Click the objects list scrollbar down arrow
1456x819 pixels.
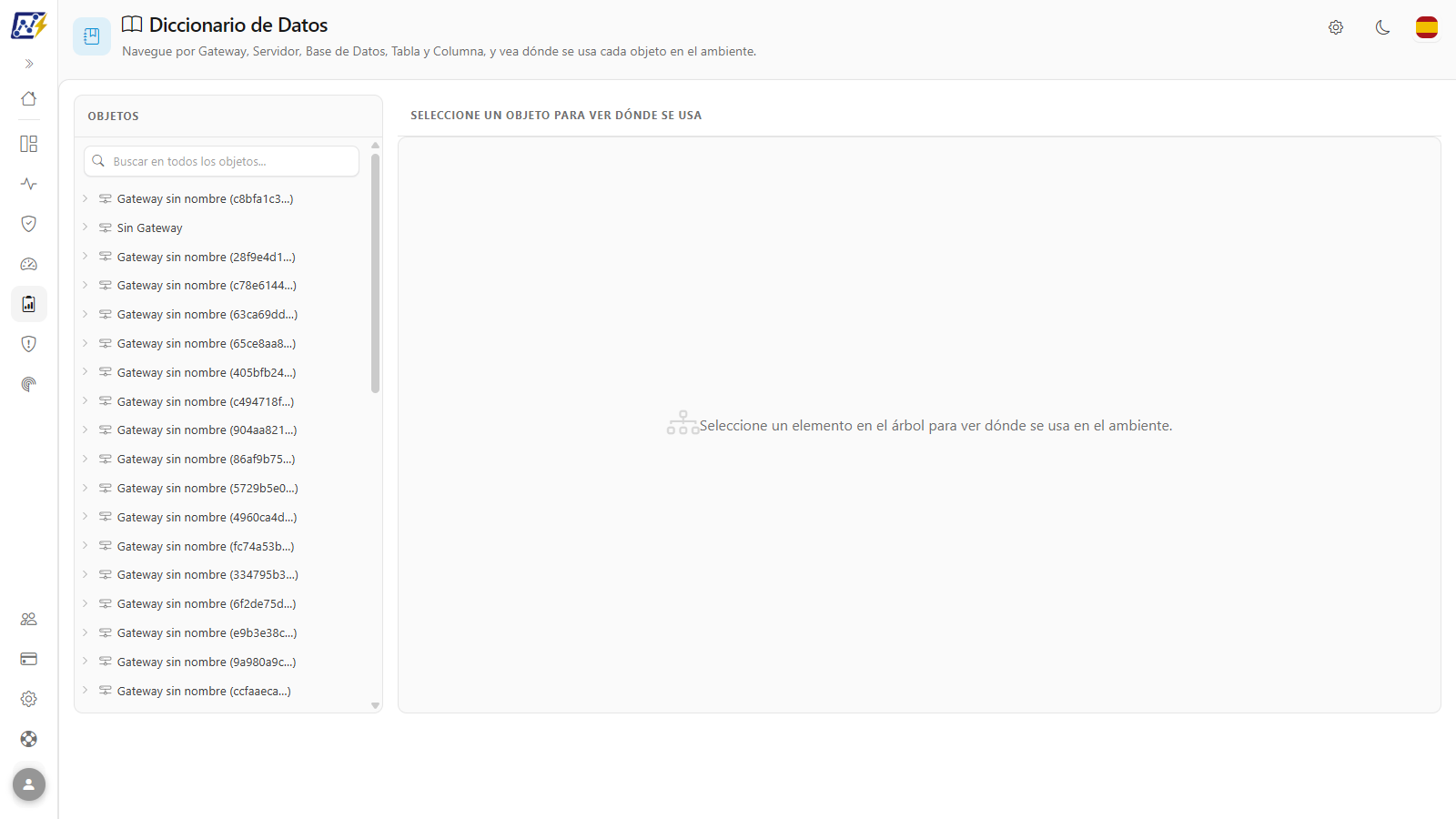[x=375, y=706]
